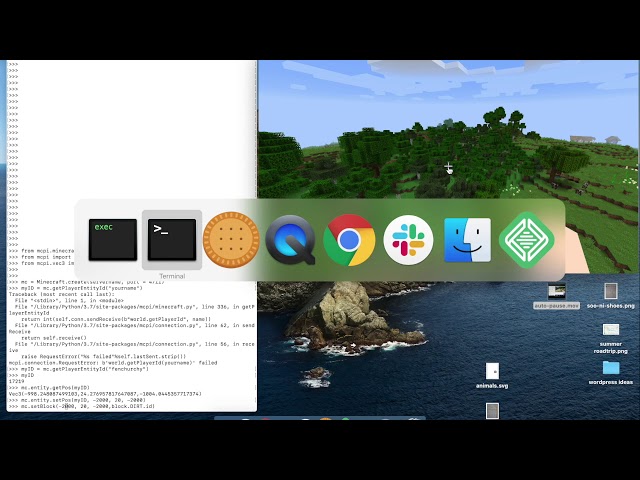Switch to Finder in the app switcher
The image size is (640, 480).
coord(467,240)
